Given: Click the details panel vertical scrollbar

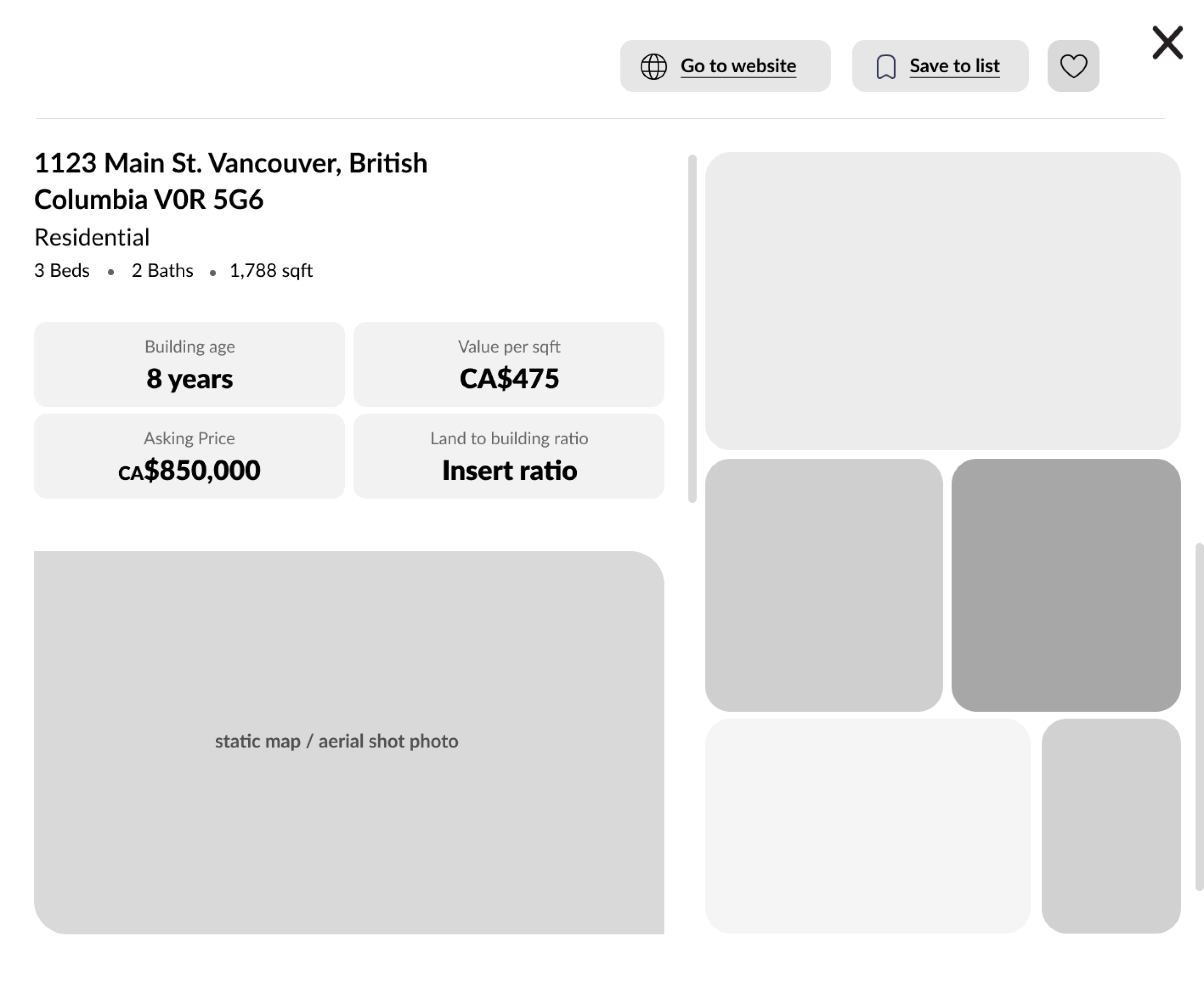Looking at the screenshot, I should click(x=691, y=329).
